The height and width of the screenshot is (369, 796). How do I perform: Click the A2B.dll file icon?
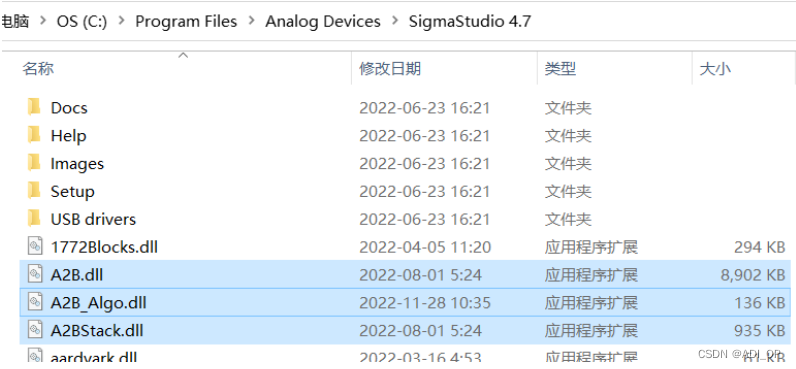tap(35, 275)
